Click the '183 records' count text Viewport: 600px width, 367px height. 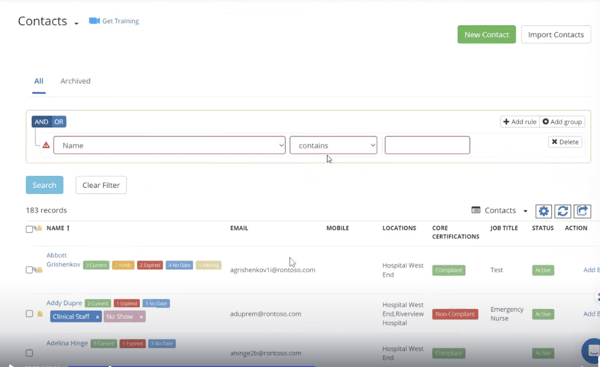tap(46, 210)
